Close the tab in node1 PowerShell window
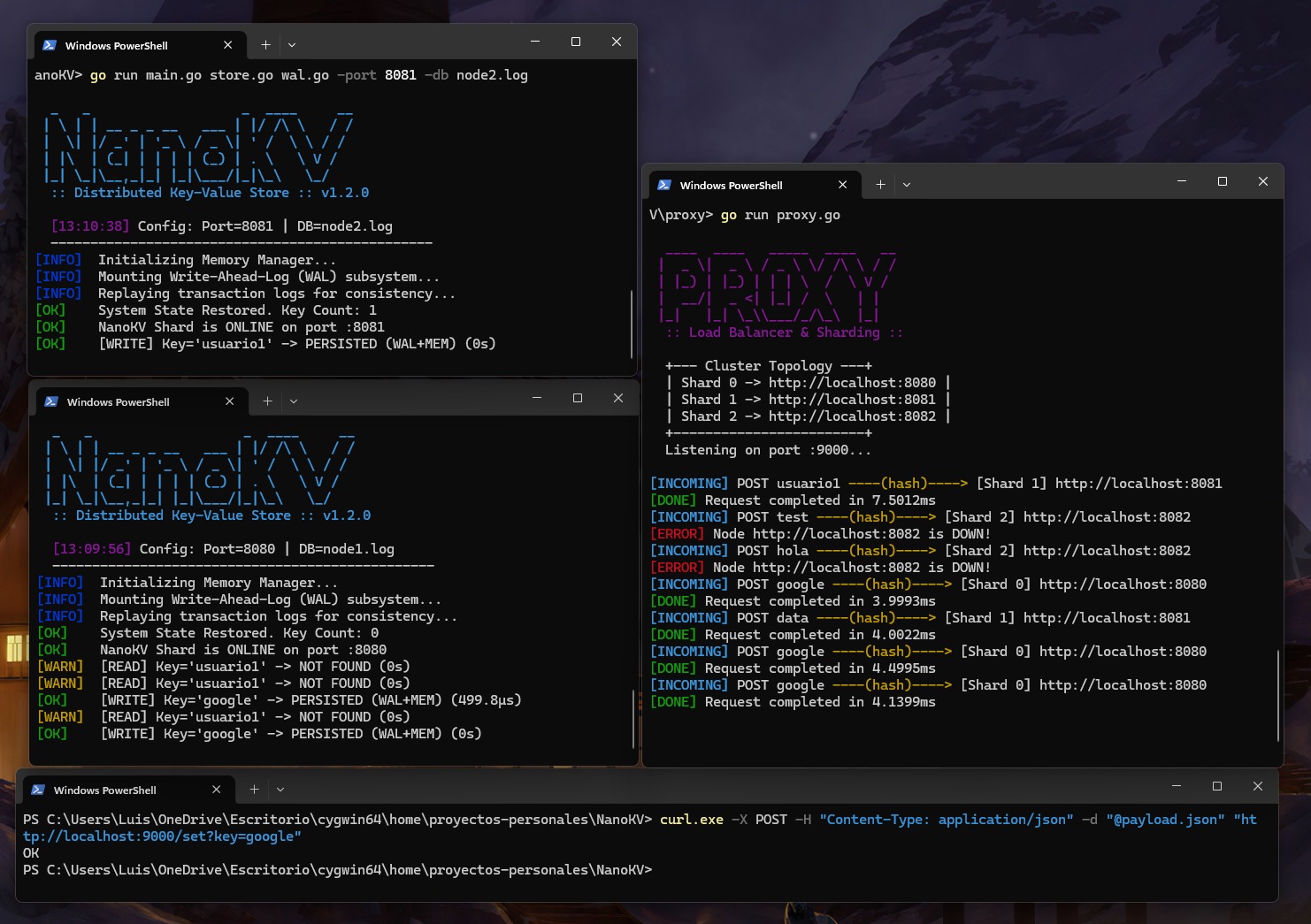 point(230,401)
